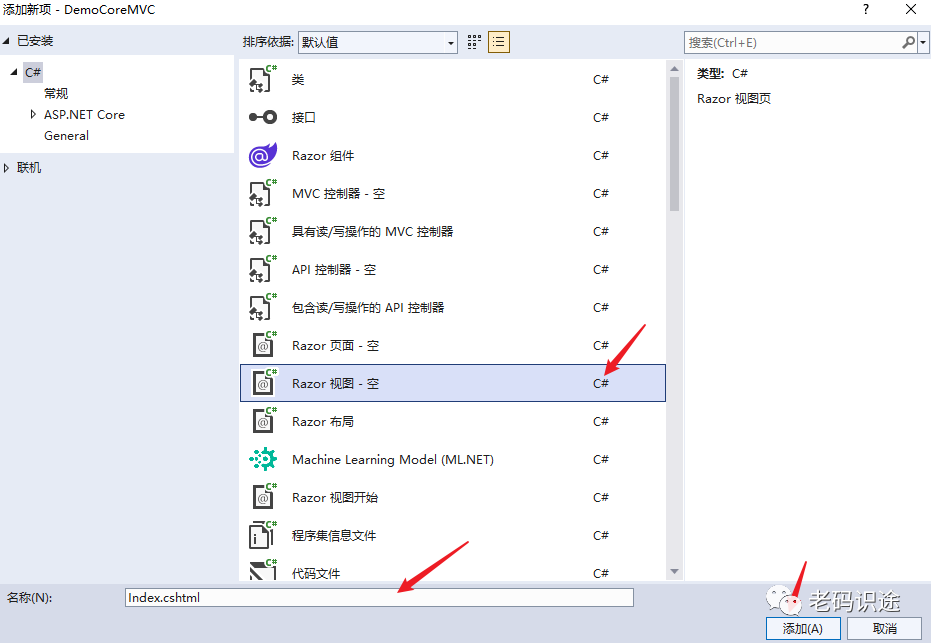This screenshot has width=931, height=643.
Task: Click Machine Learning Model (ML.NET) text
Action: (x=393, y=460)
